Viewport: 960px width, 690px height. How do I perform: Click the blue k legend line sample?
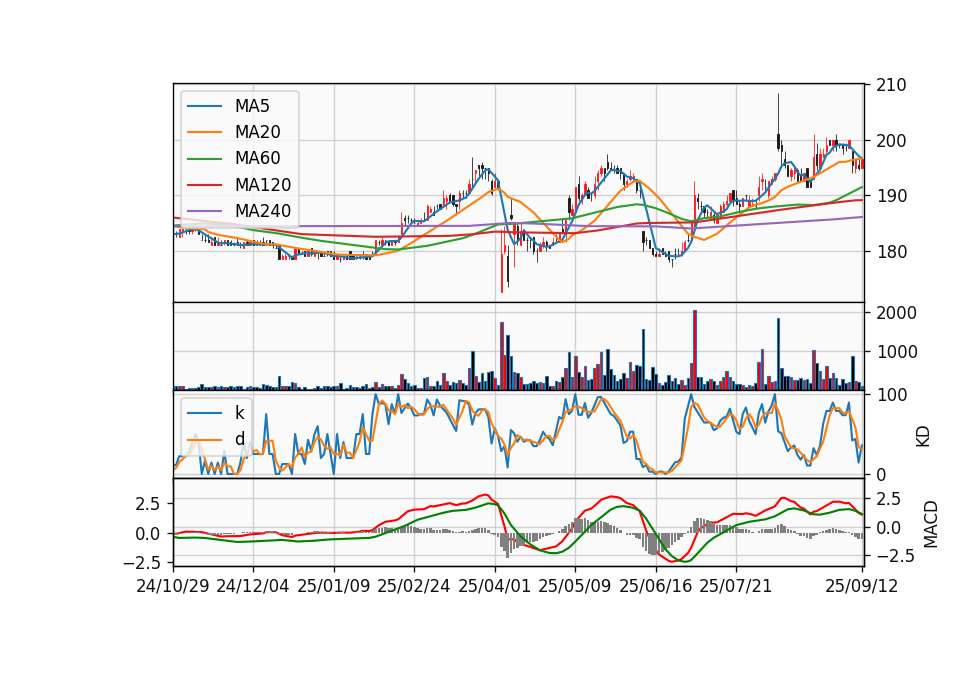[204, 413]
